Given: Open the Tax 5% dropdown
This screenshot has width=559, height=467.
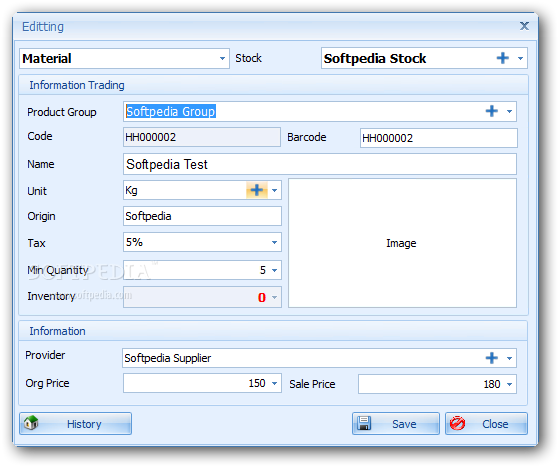Looking at the screenshot, I should [274, 242].
